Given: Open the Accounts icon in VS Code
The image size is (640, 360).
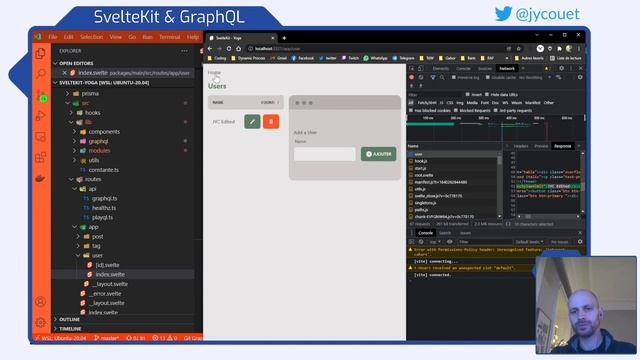Looking at the screenshot, I should [40, 302].
